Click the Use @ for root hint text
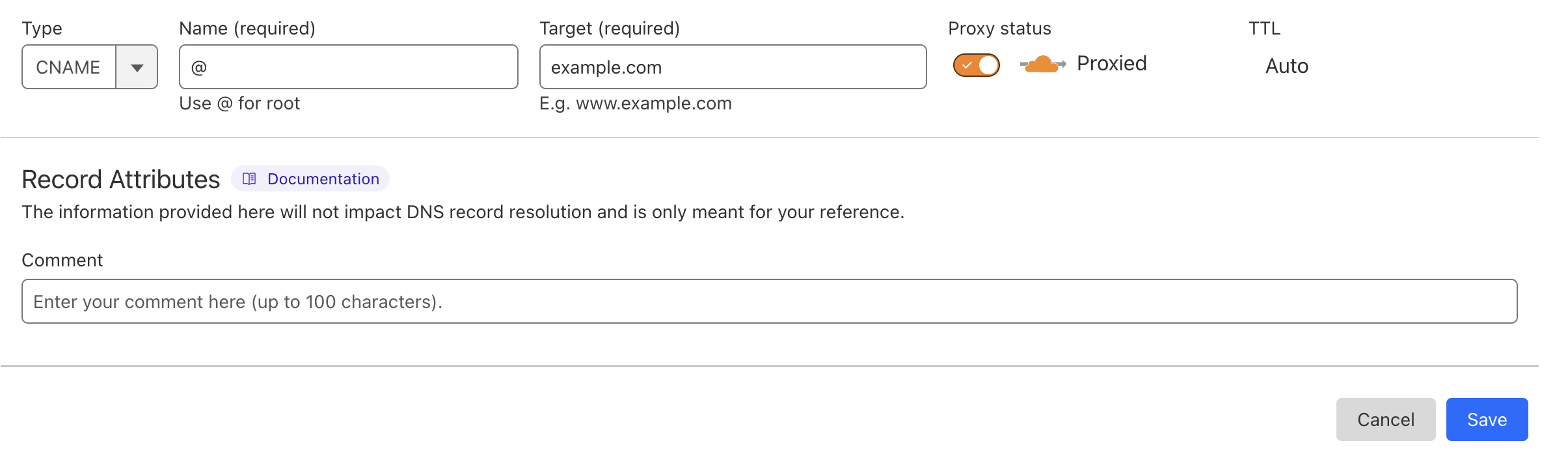Viewport: 1568px width, 452px height. (239, 103)
